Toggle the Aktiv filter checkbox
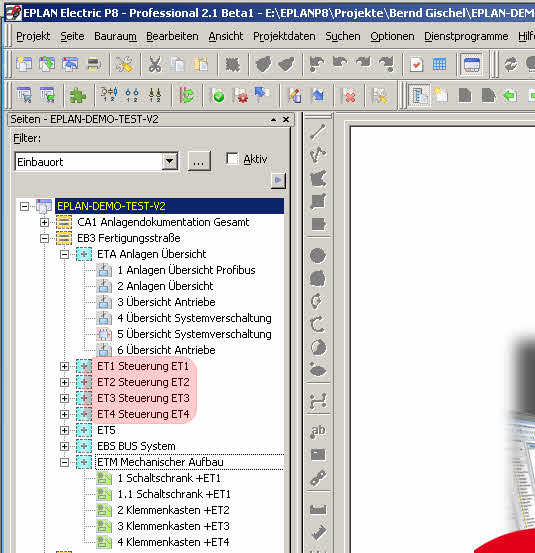Screen dimensions: 535x553 coord(232,159)
